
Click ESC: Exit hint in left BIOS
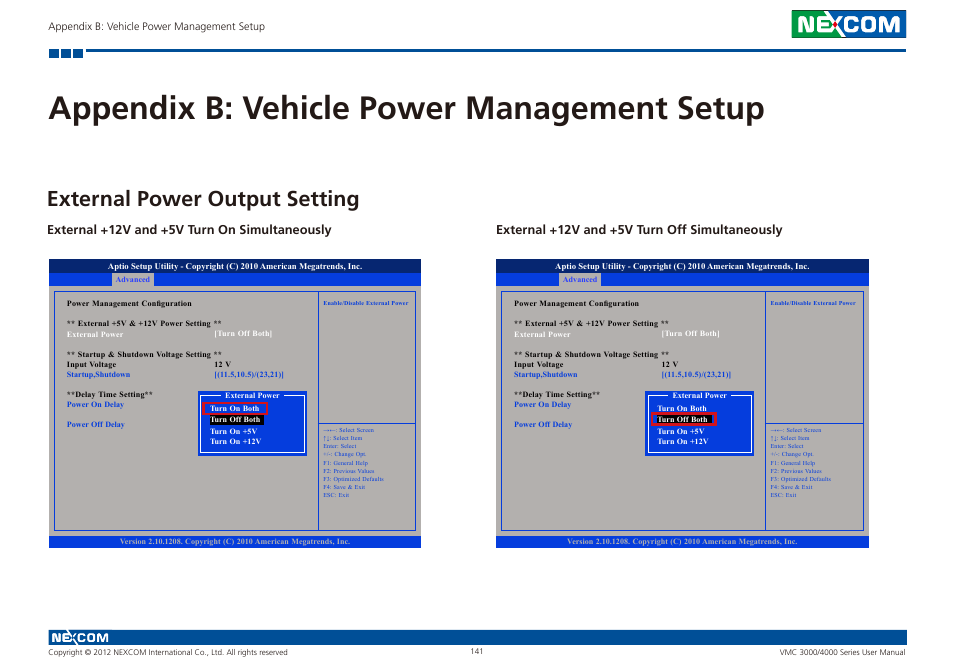pos(336,495)
